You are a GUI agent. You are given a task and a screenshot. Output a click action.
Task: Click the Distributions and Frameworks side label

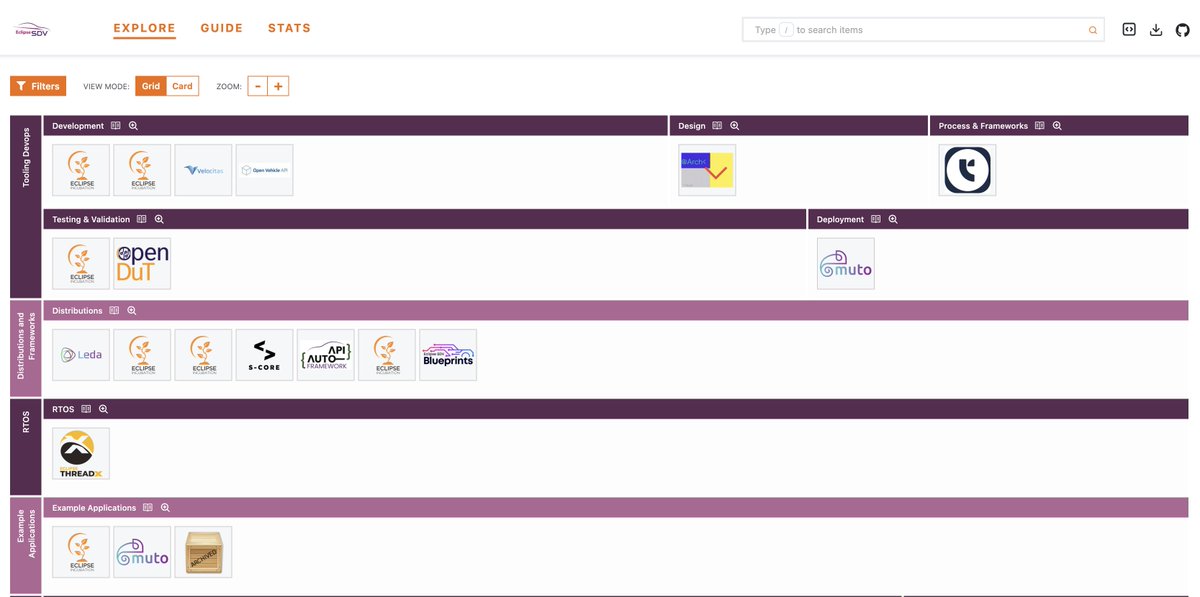[x=26, y=346]
